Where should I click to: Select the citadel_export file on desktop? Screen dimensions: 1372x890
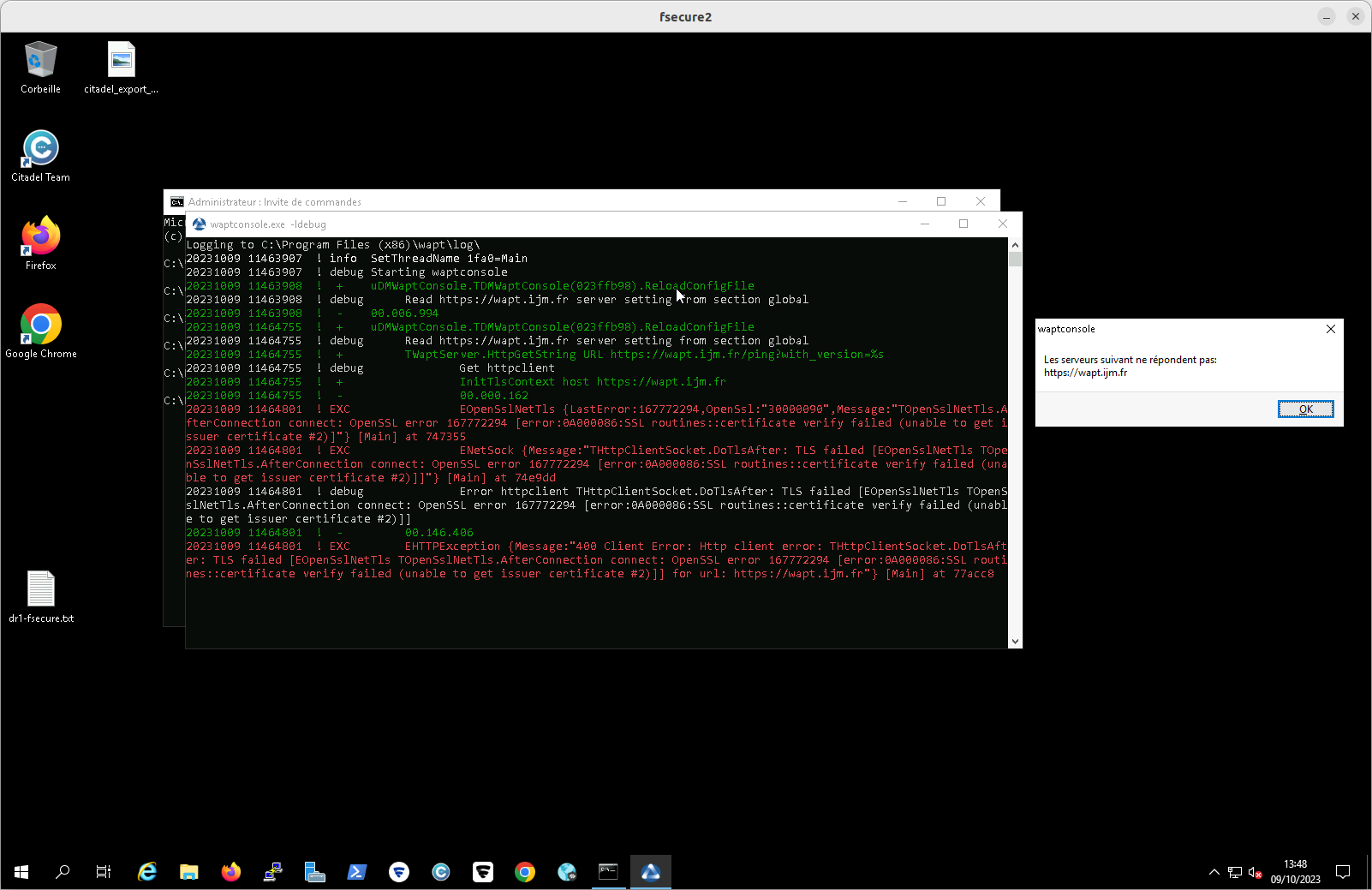click(121, 68)
